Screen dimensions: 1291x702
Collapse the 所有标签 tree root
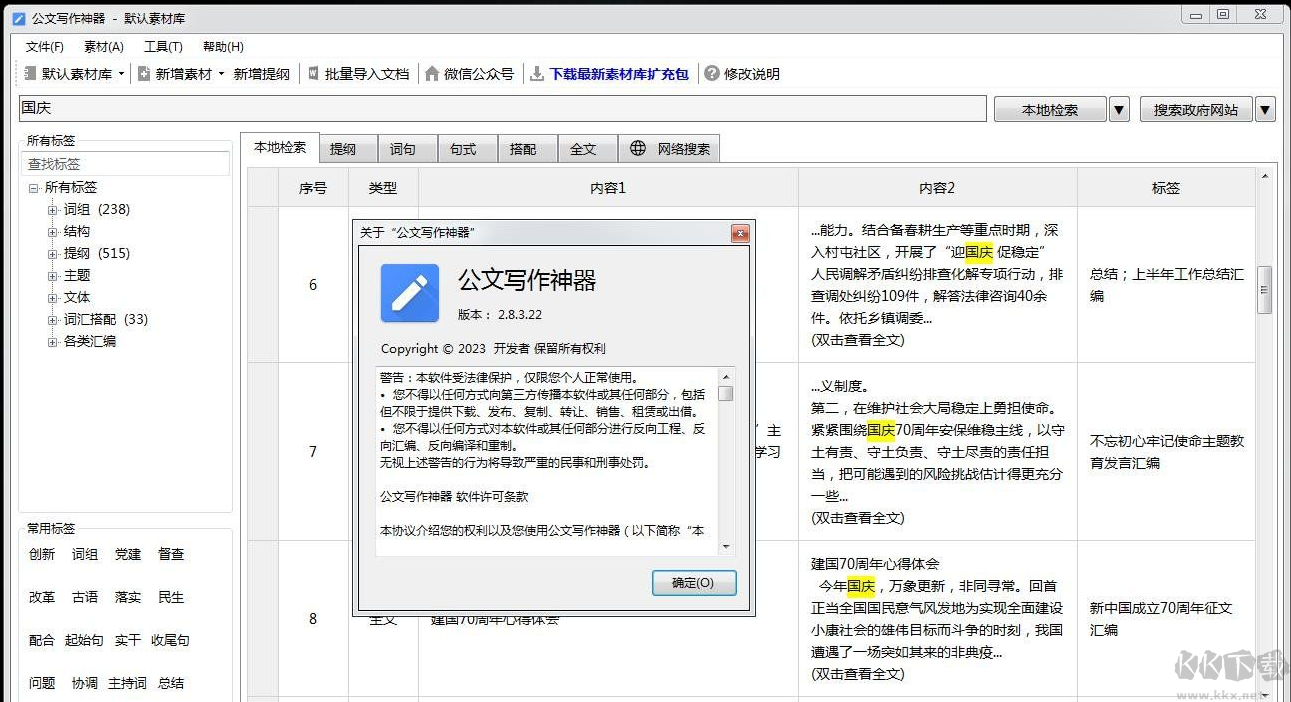tap(33, 188)
